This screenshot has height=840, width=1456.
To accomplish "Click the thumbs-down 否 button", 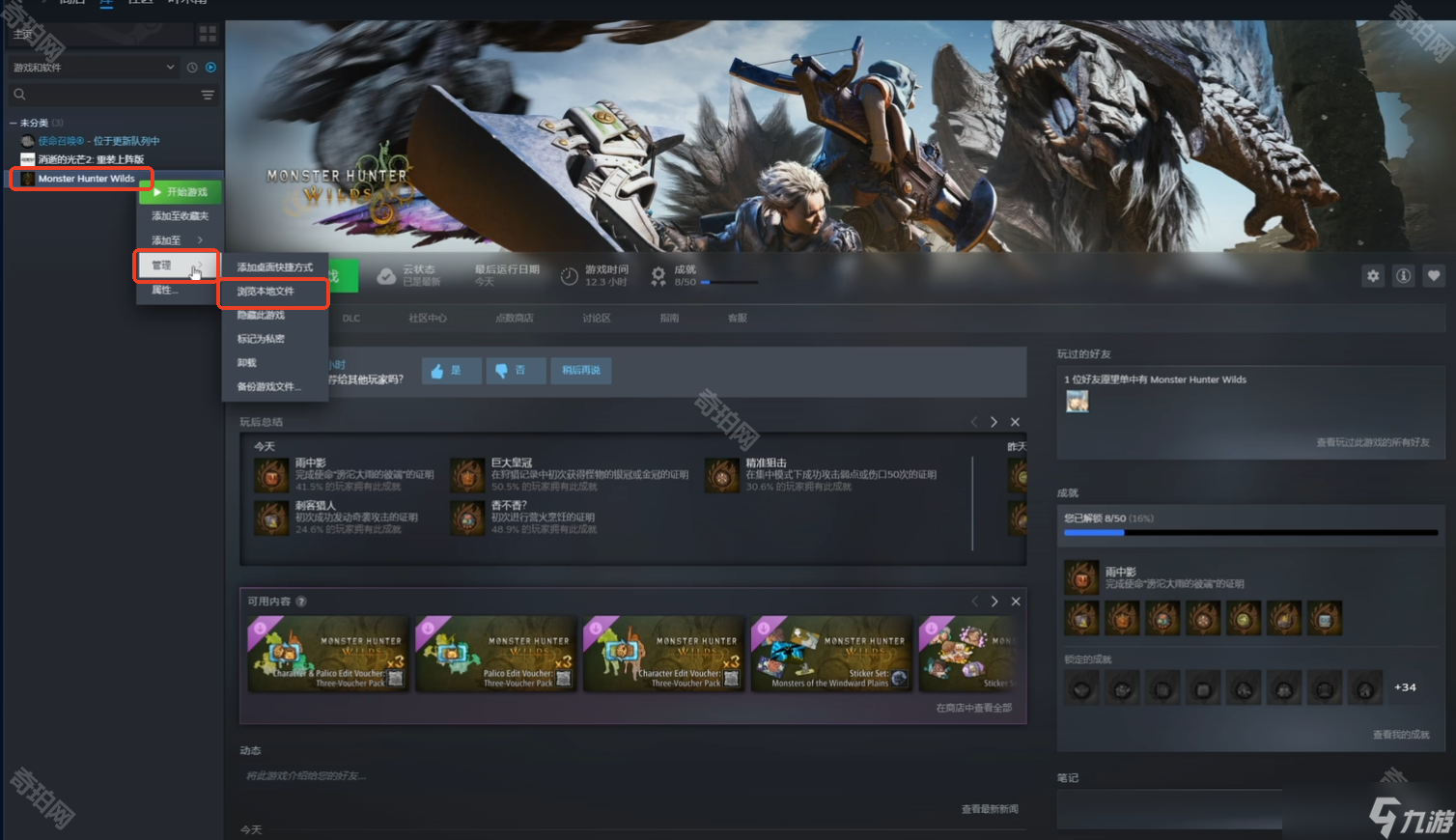I will pos(516,371).
